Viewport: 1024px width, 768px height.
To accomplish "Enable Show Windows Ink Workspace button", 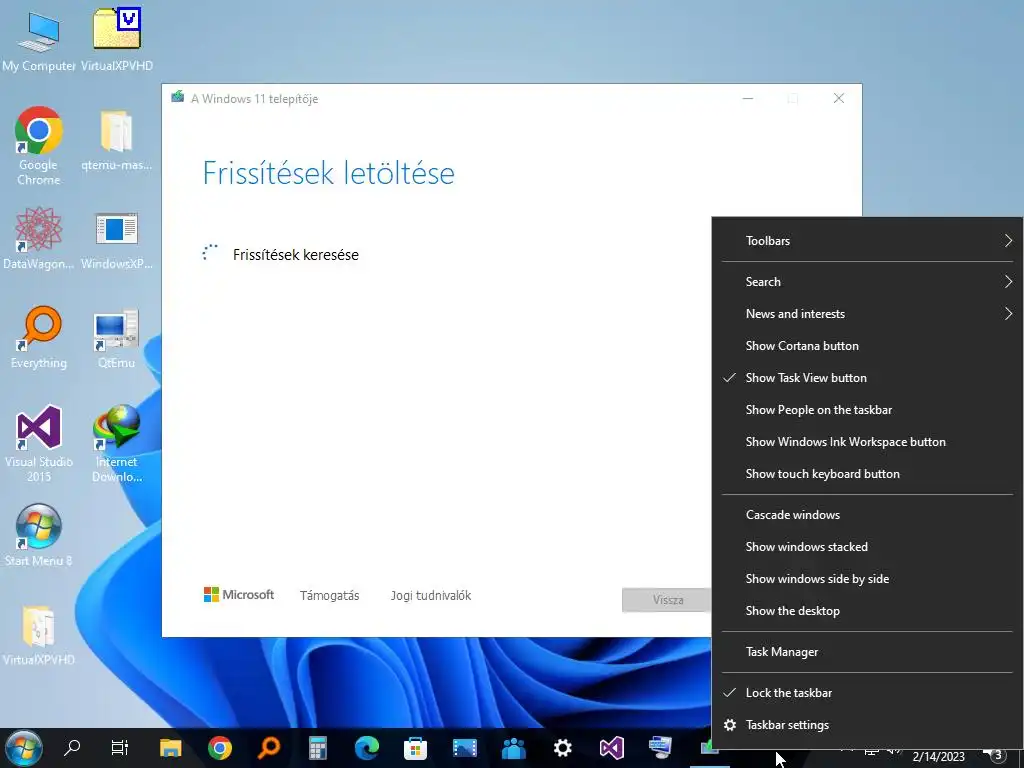I will [x=867, y=441].
